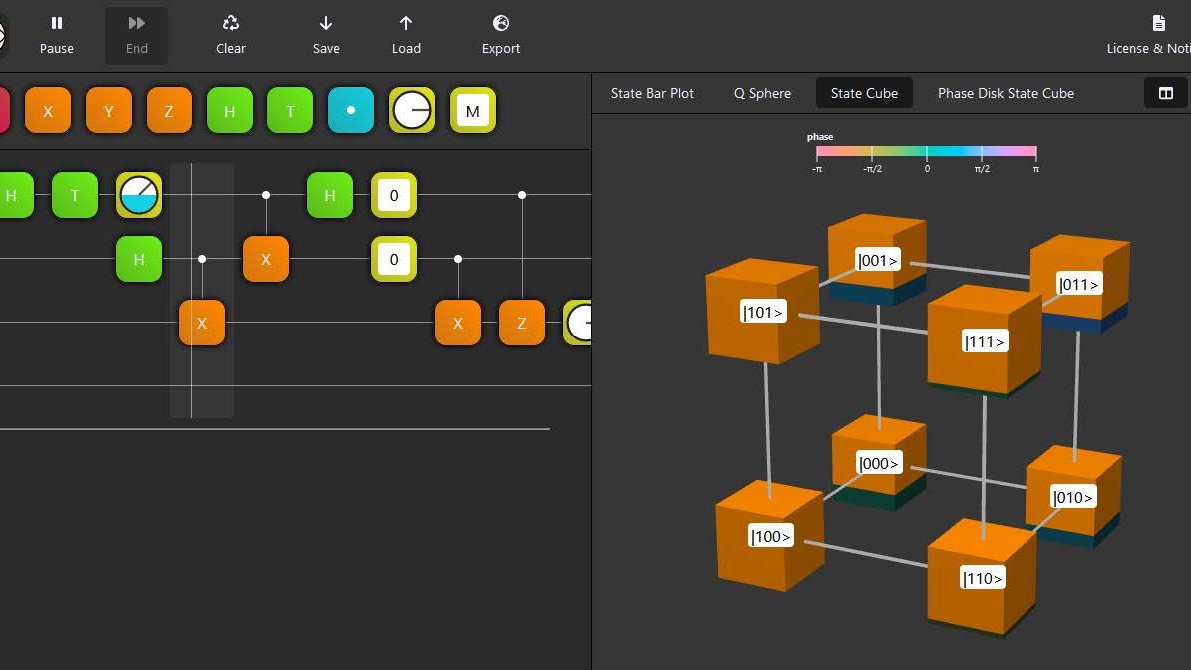
Task: Switch to State Bar Plot tab
Action: (x=652, y=93)
